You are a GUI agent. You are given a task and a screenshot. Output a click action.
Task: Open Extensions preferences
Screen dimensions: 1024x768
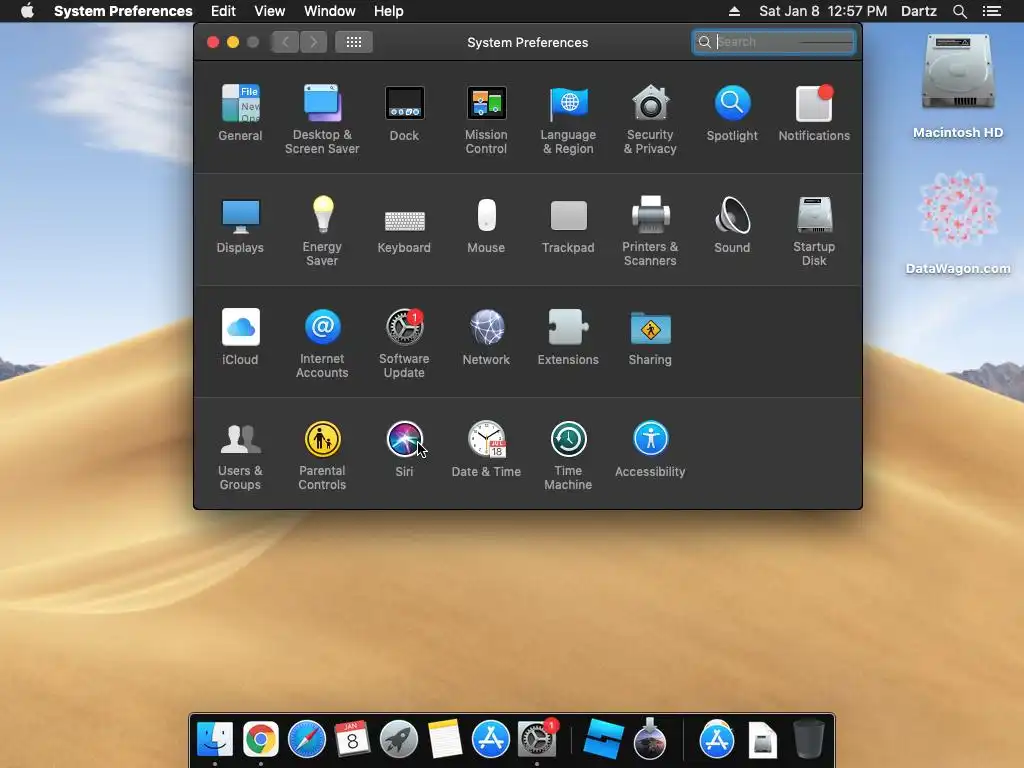(568, 337)
